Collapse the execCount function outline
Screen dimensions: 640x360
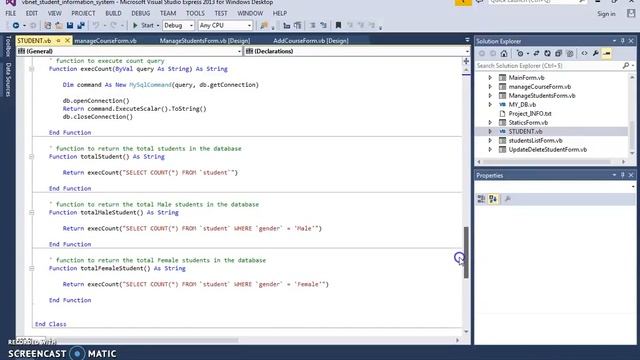tap(31, 69)
